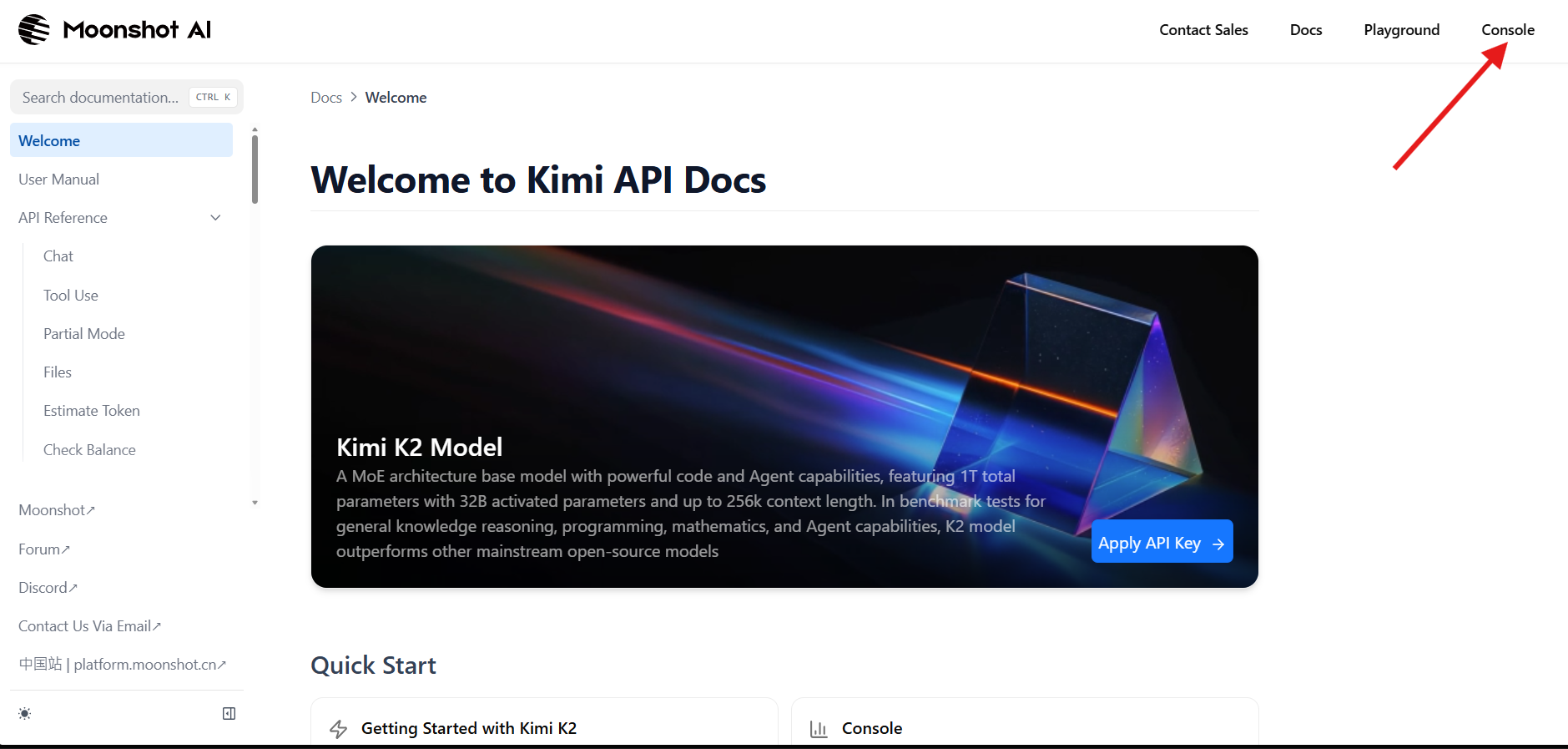Open the Tool Use reference page
Viewport: 1568px width, 749px height.
(x=71, y=296)
